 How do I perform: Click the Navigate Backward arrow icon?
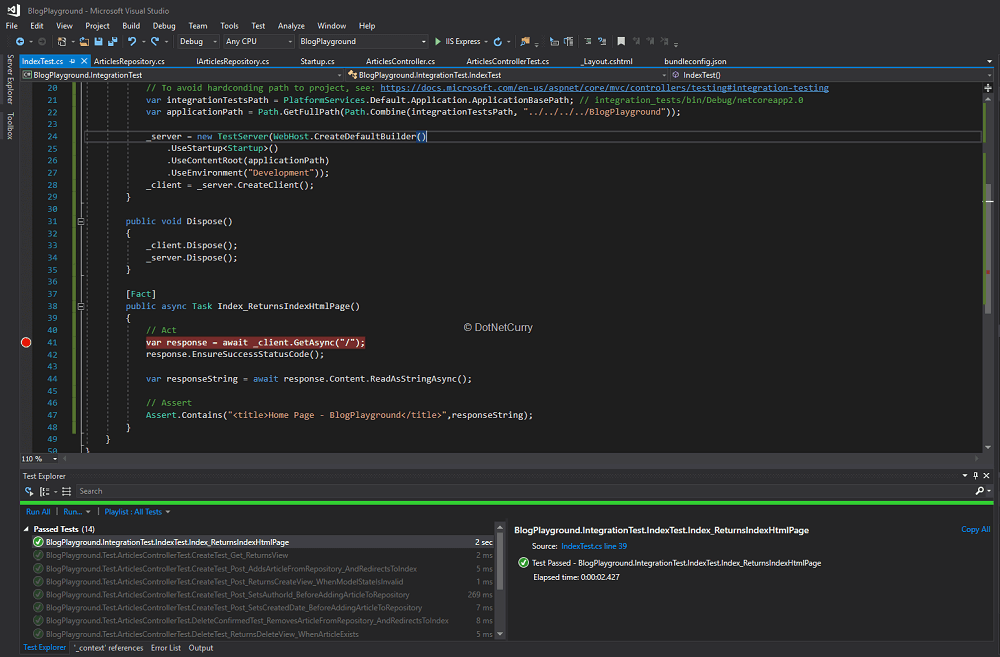pos(20,41)
